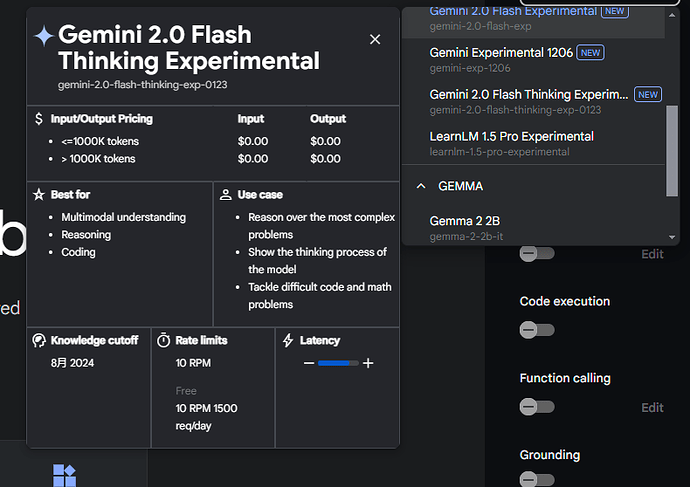Click the scroll up arrow in model list

[x=672, y=15]
